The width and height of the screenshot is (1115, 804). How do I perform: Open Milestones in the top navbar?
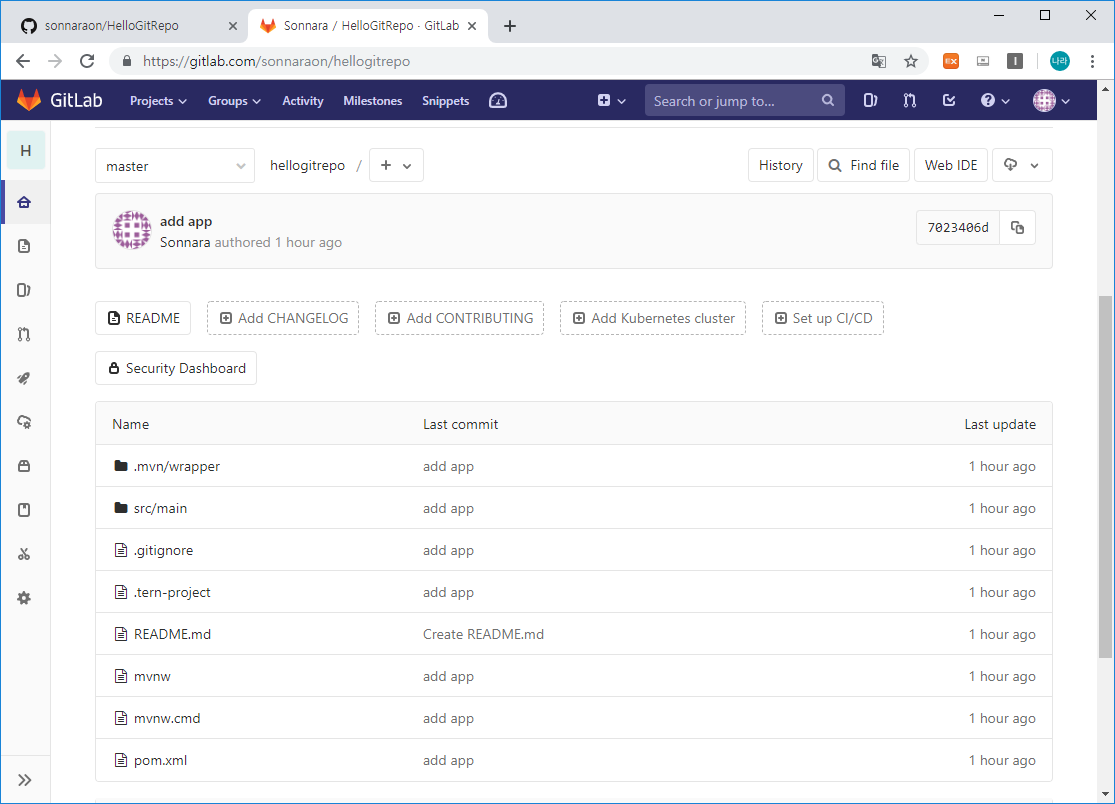[x=373, y=101]
